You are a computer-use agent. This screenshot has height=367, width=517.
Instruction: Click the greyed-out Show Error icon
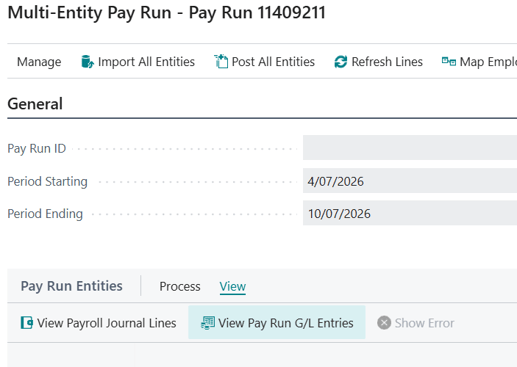point(384,323)
